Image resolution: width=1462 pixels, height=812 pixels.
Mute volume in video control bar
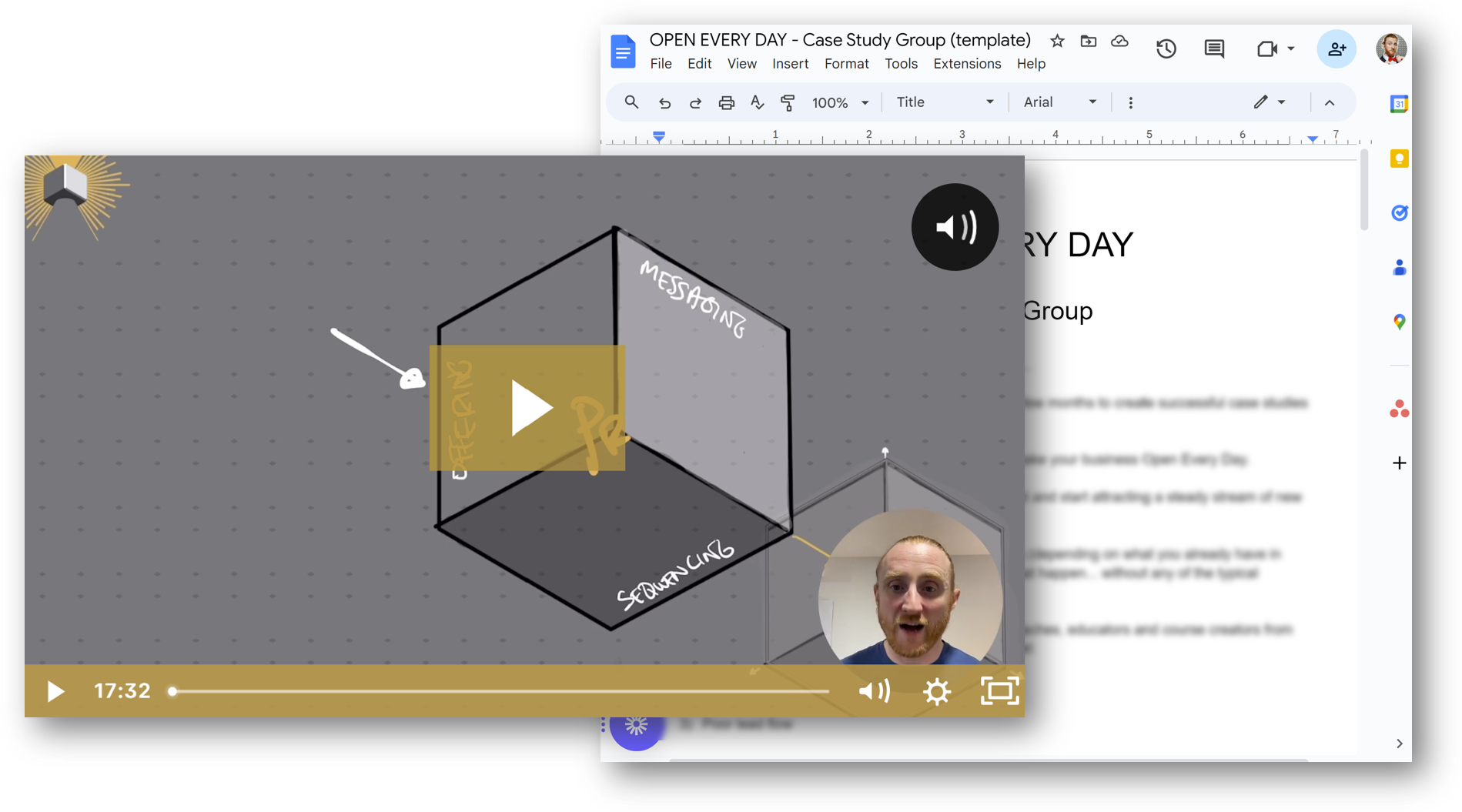(x=874, y=691)
